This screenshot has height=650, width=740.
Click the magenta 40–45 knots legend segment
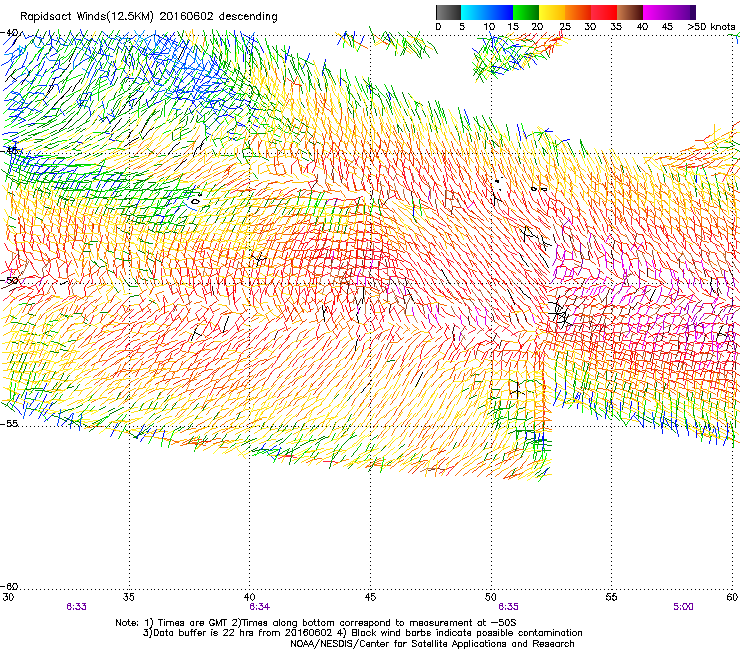click(656, 12)
